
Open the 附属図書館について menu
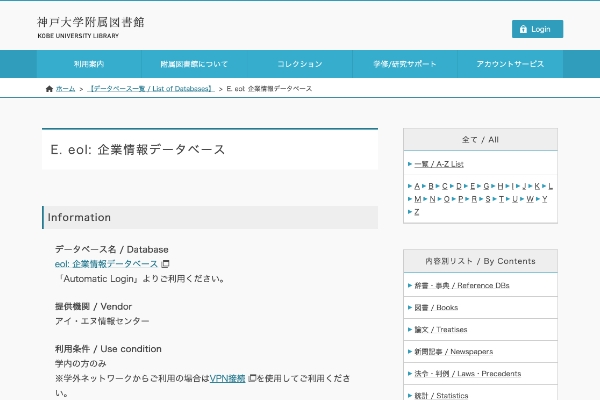[x=194, y=64]
